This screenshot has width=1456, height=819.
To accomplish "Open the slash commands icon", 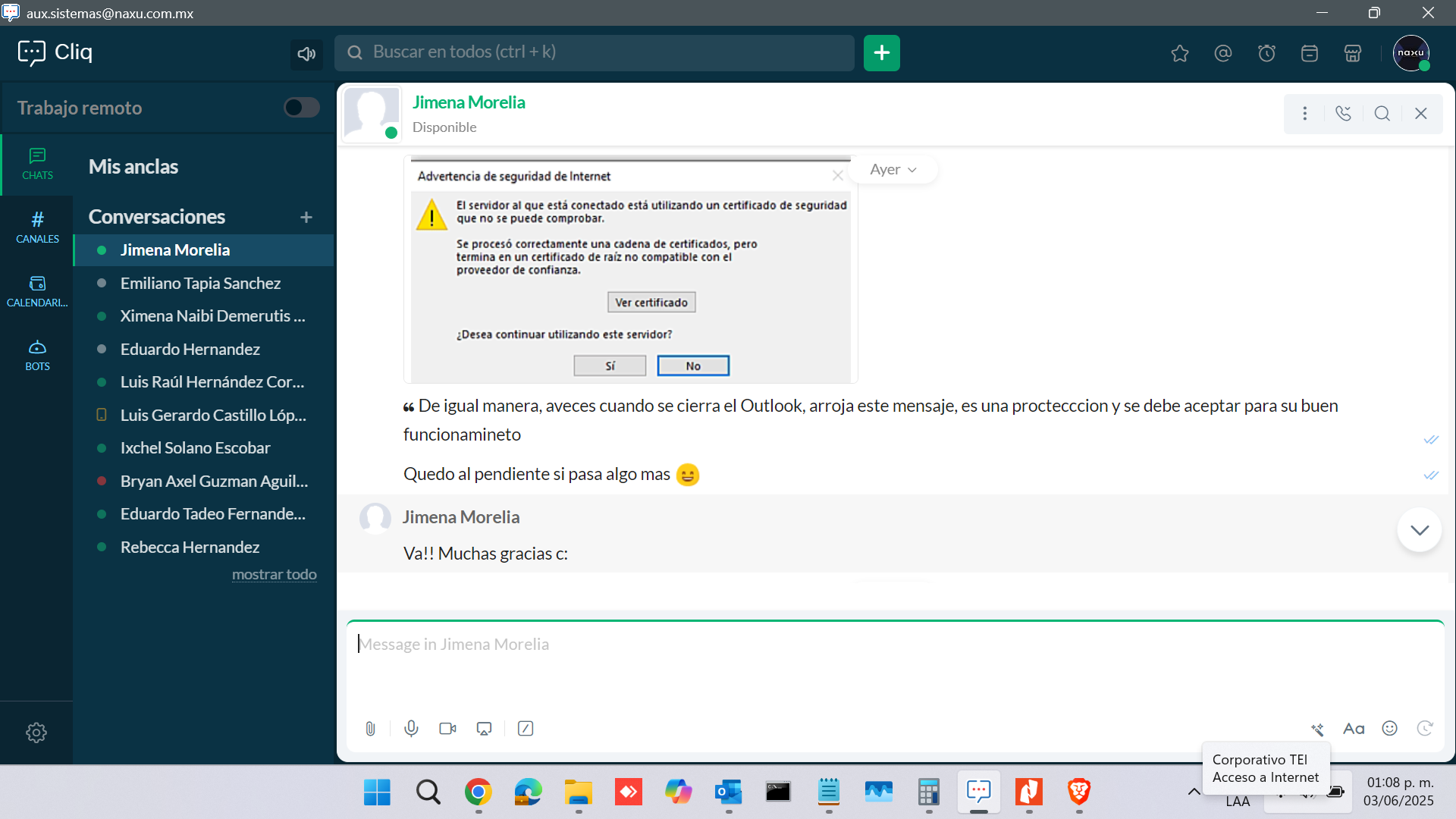I will [x=526, y=729].
